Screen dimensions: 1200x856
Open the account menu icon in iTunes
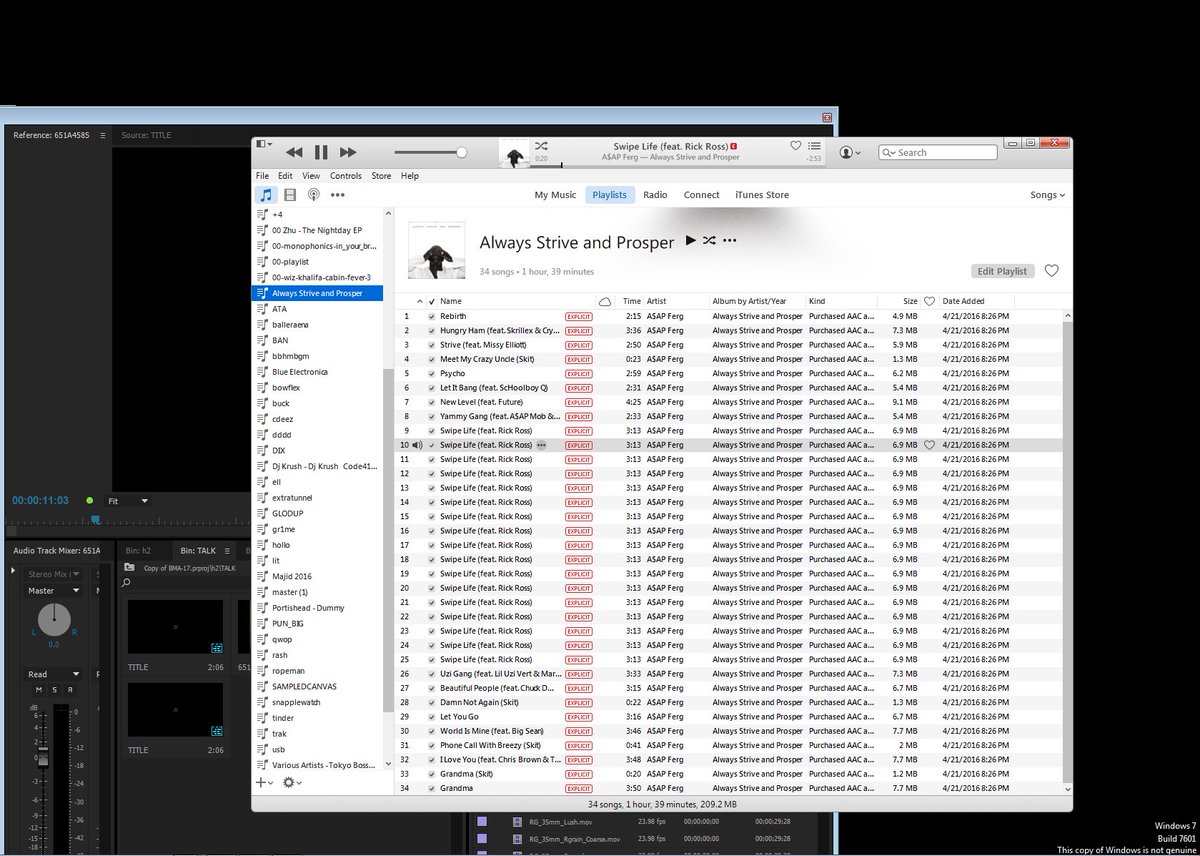click(x=850, y=152)
